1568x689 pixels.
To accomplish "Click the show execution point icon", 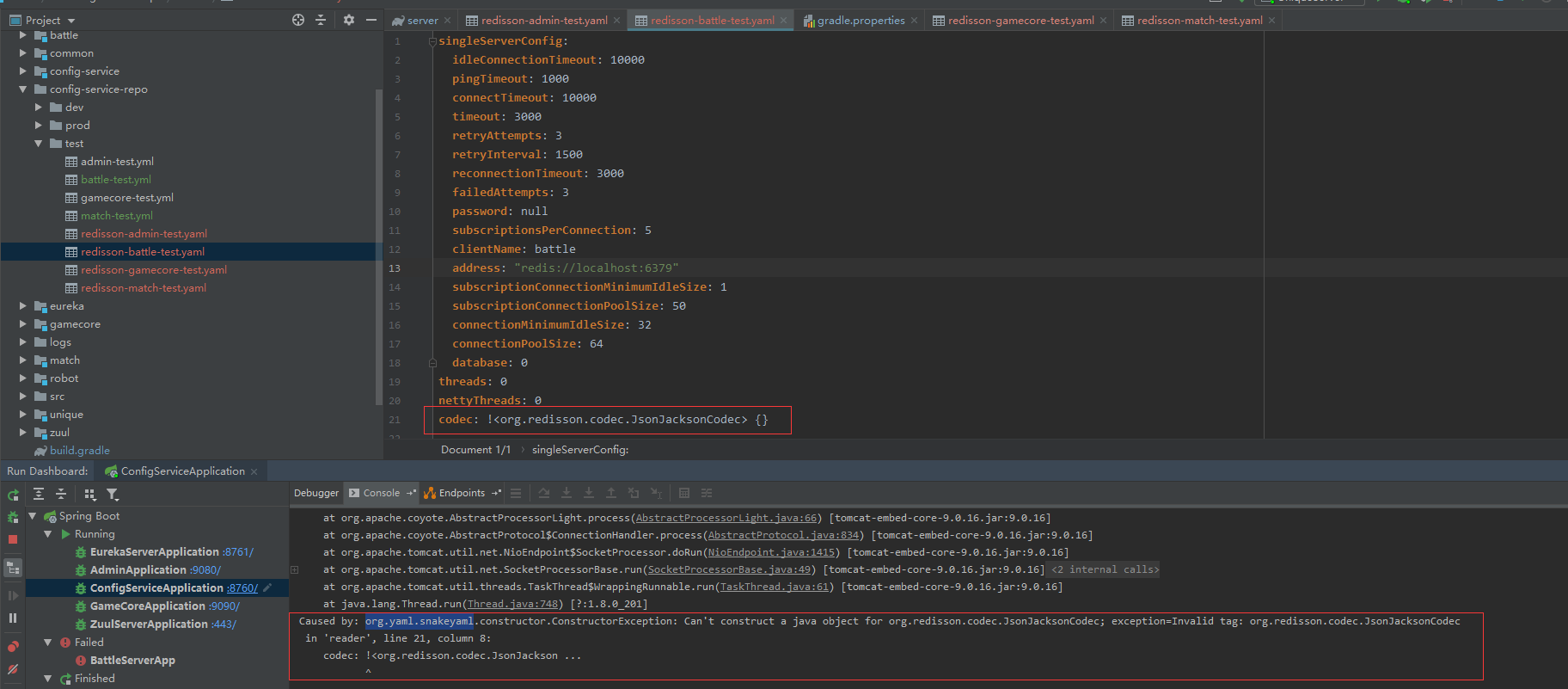I will [x=516, y=493].
